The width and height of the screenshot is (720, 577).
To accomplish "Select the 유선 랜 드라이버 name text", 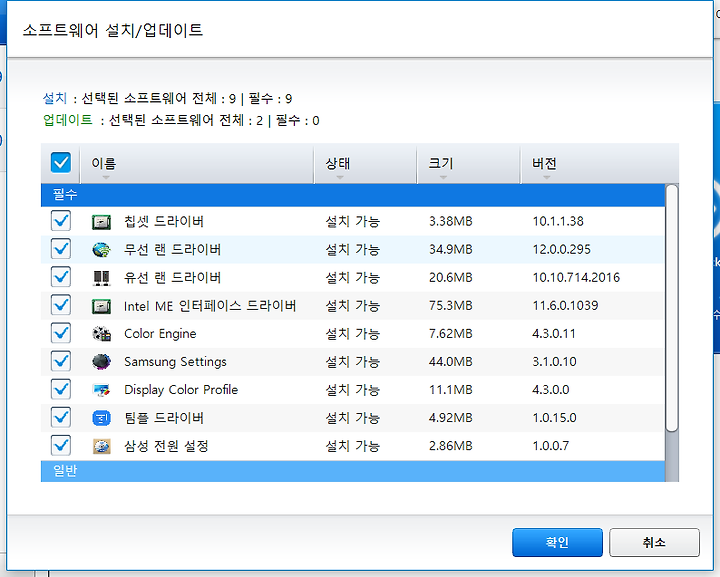I will [x=173, y=278].
